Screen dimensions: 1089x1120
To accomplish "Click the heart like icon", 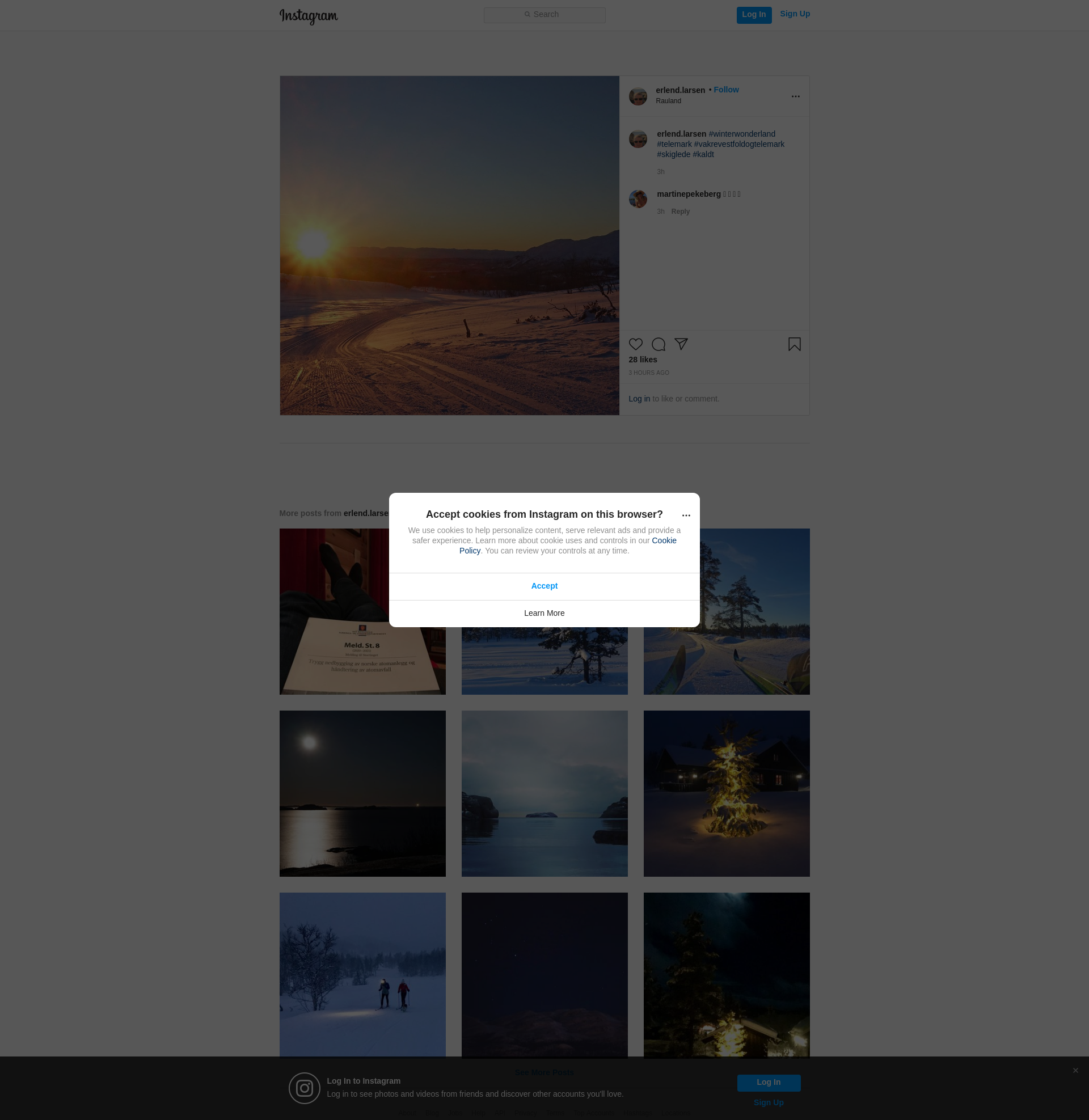I will [635, 344].
